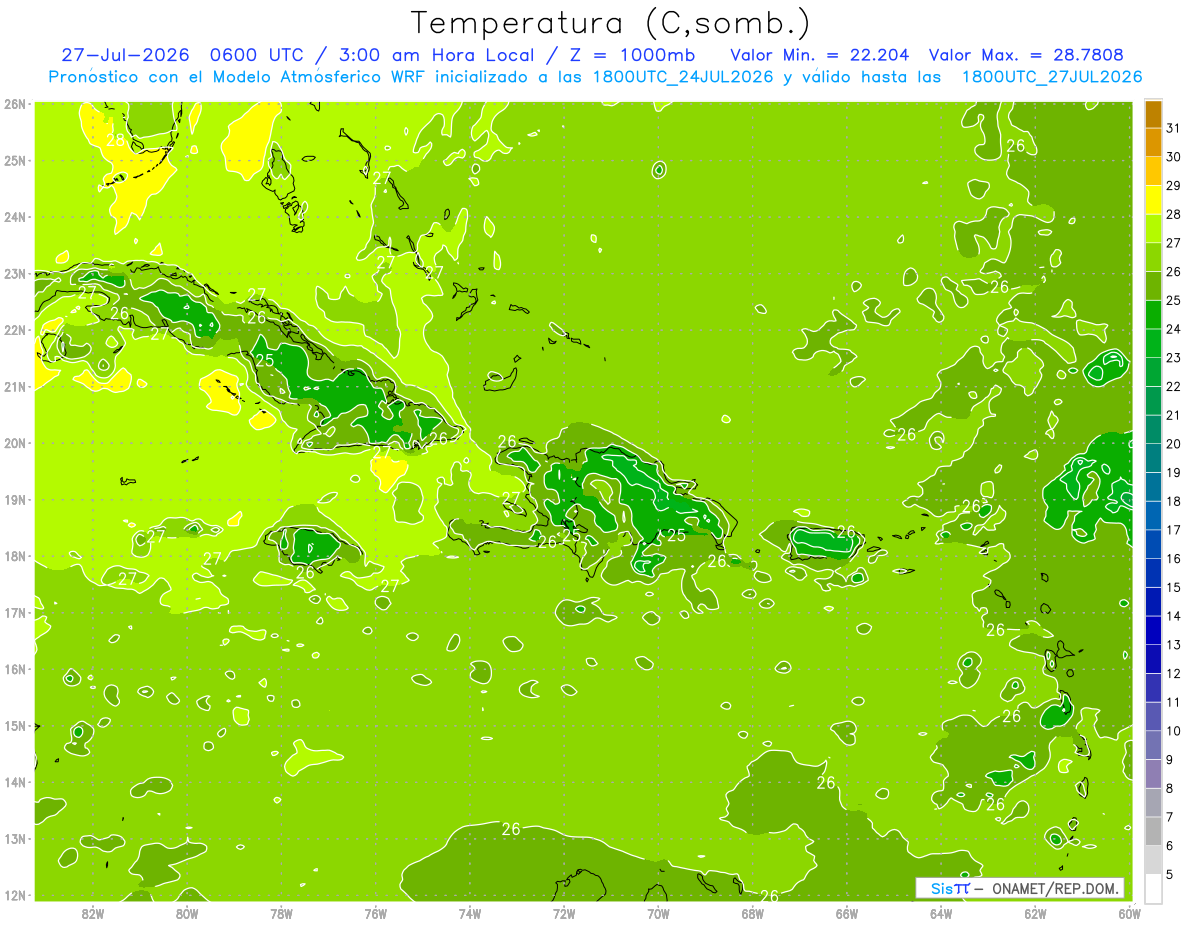This screenshot has width=1200, height=927.
Task: Click the '20N' latitude axis label
Action: tap(15, 443)
